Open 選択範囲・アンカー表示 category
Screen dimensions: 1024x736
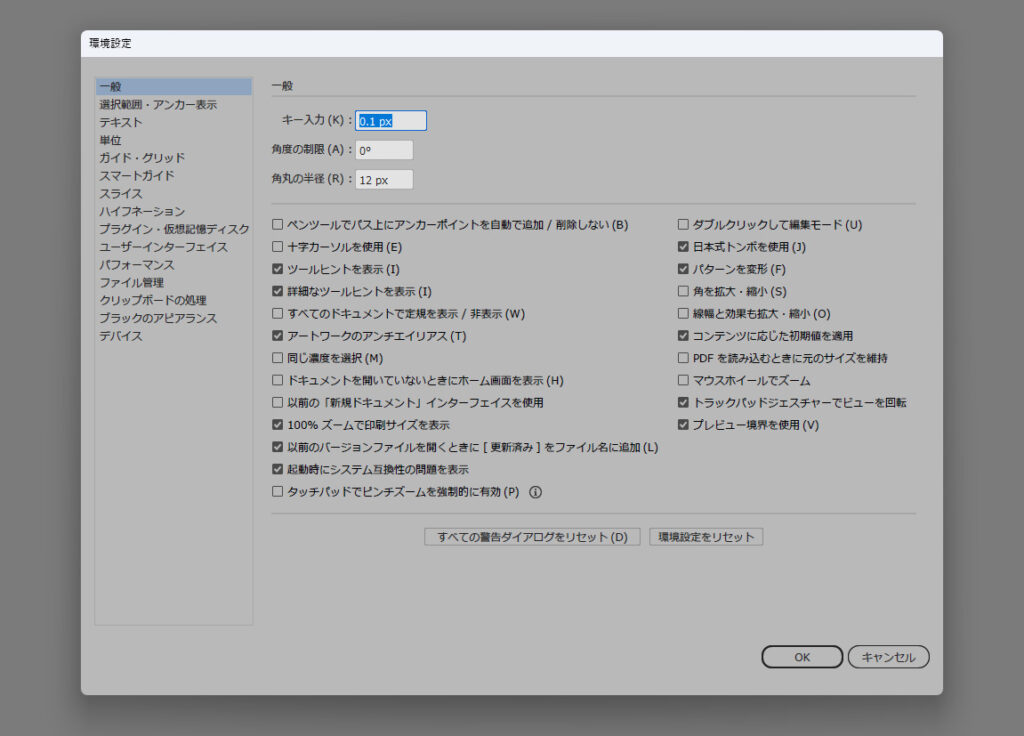pos(158,105)
